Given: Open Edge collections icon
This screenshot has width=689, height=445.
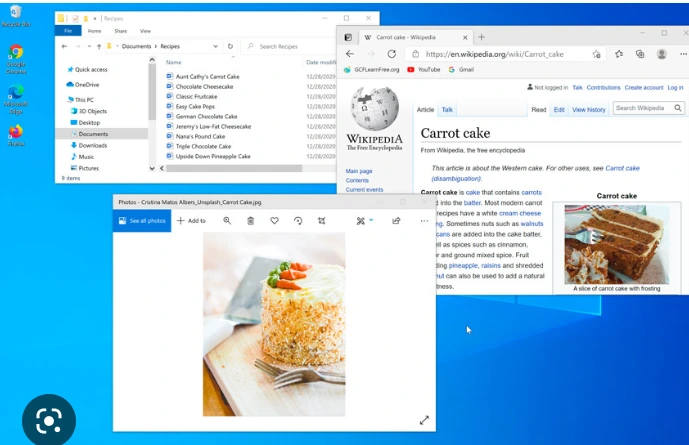Looking at the screenshot, I should pos(640,54).
